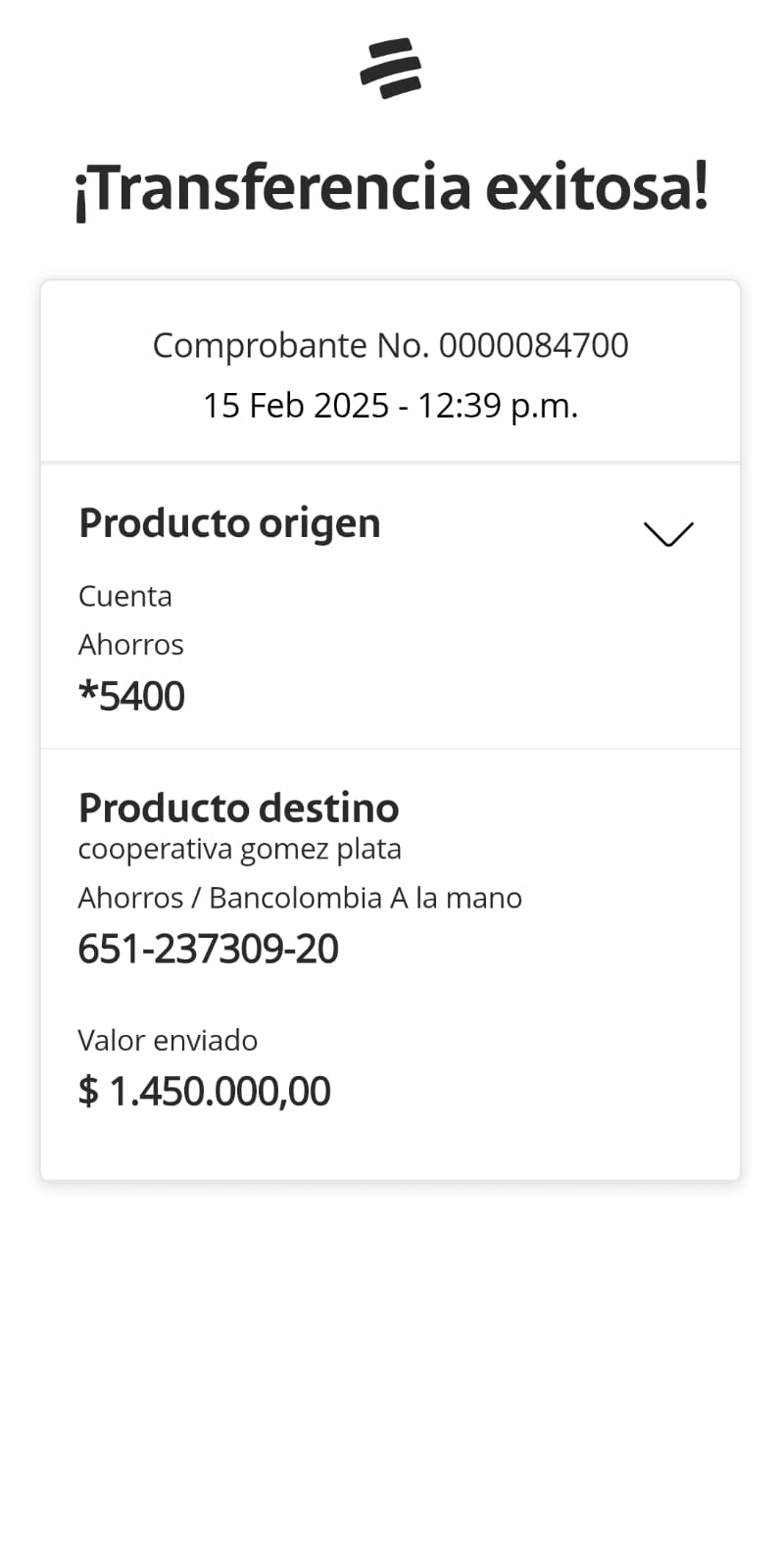Viewport: 781px width, 1568px height.
Task: Select the Comprobante No. 0000084700 text
Action: click(390, 345)
